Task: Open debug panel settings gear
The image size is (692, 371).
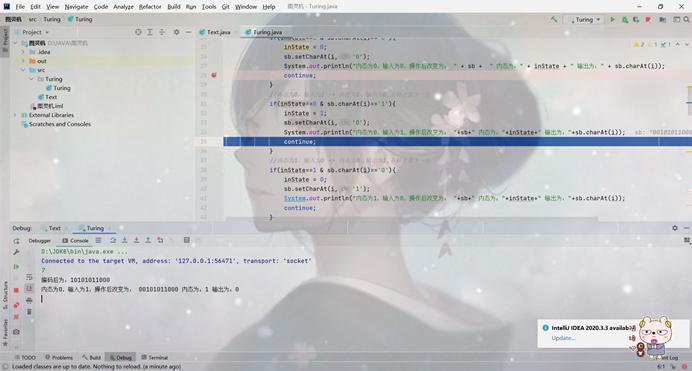Action: [675, 228]
